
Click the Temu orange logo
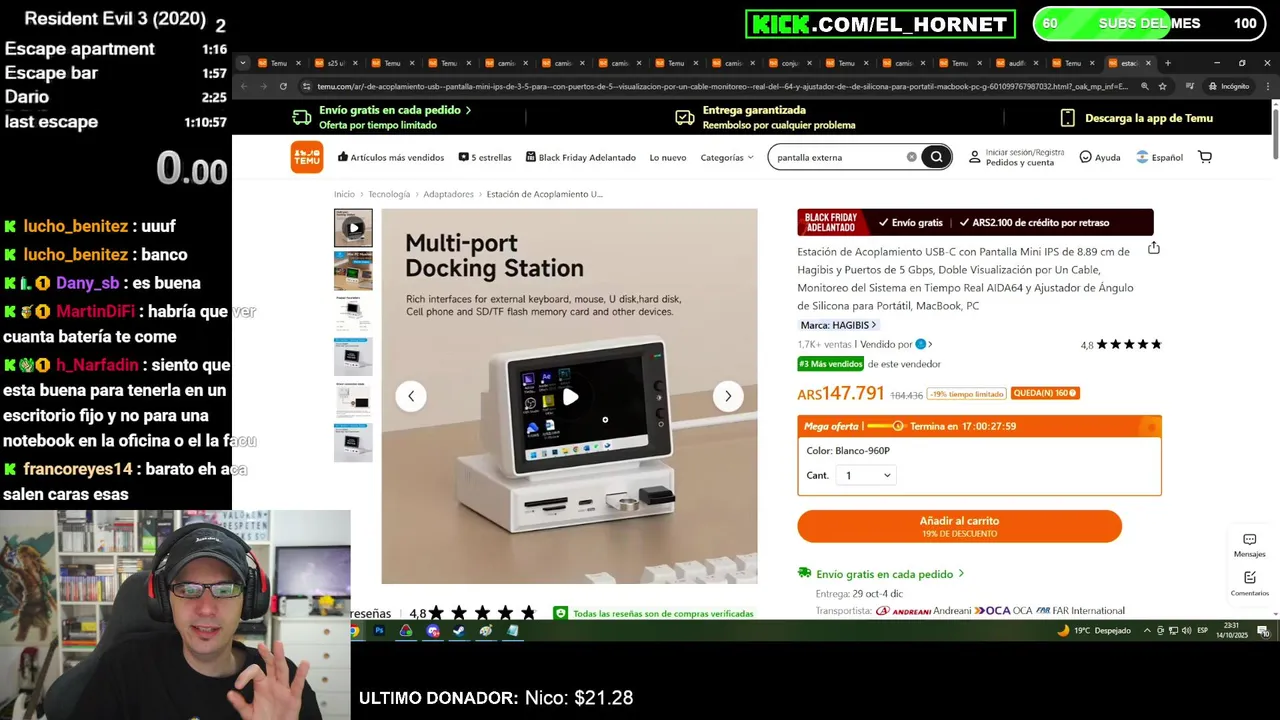point(307,157)
